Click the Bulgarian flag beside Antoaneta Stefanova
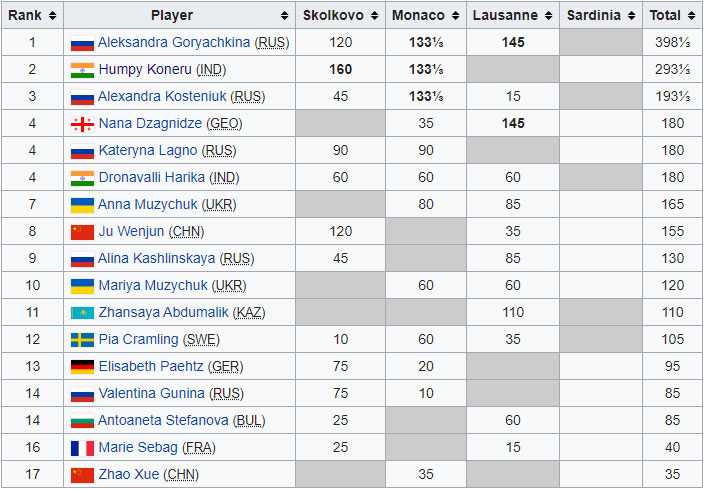The height and width of the screenshot is (489, 704). pos(82,421)
